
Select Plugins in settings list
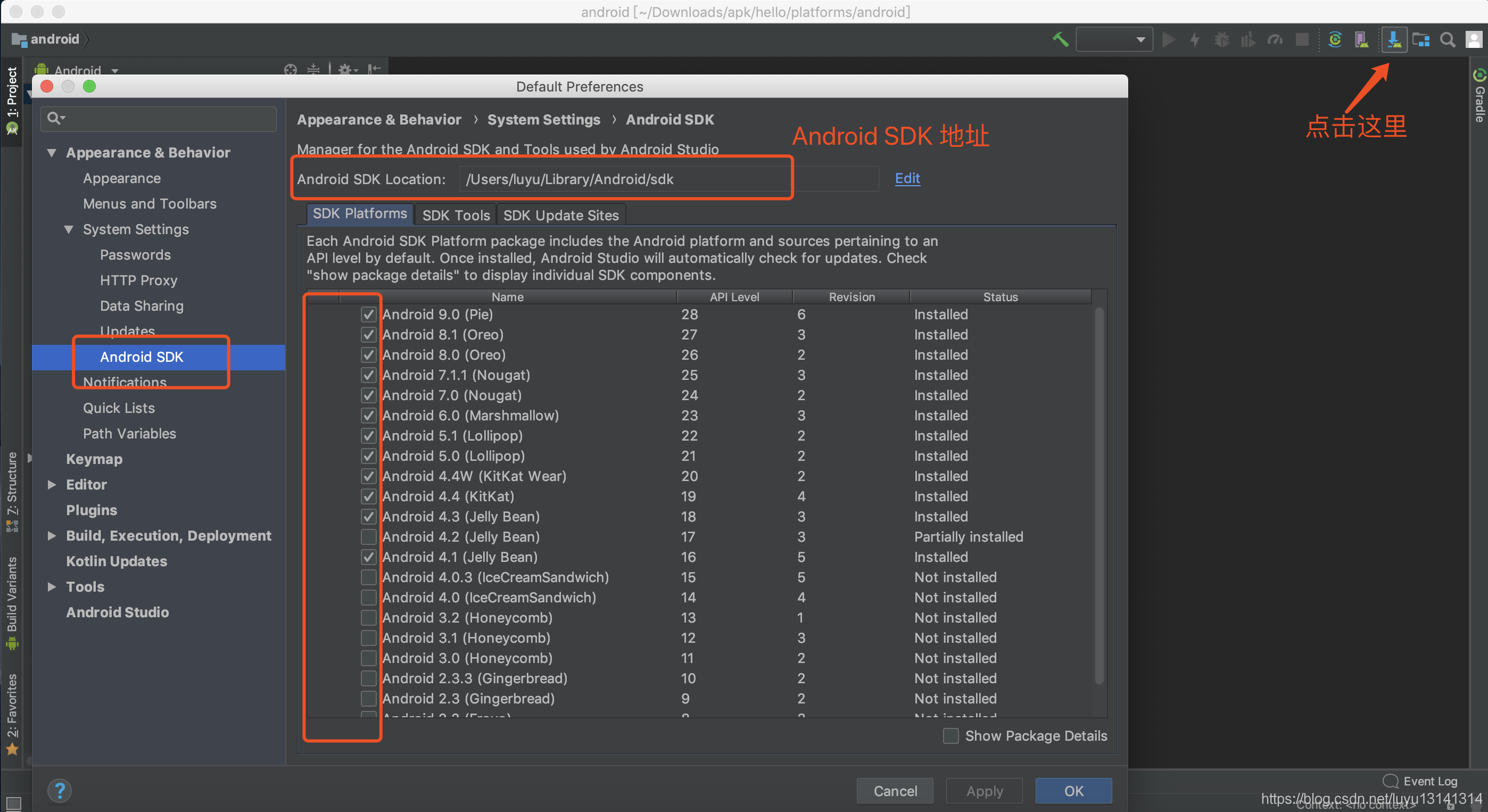coord(91,510)
